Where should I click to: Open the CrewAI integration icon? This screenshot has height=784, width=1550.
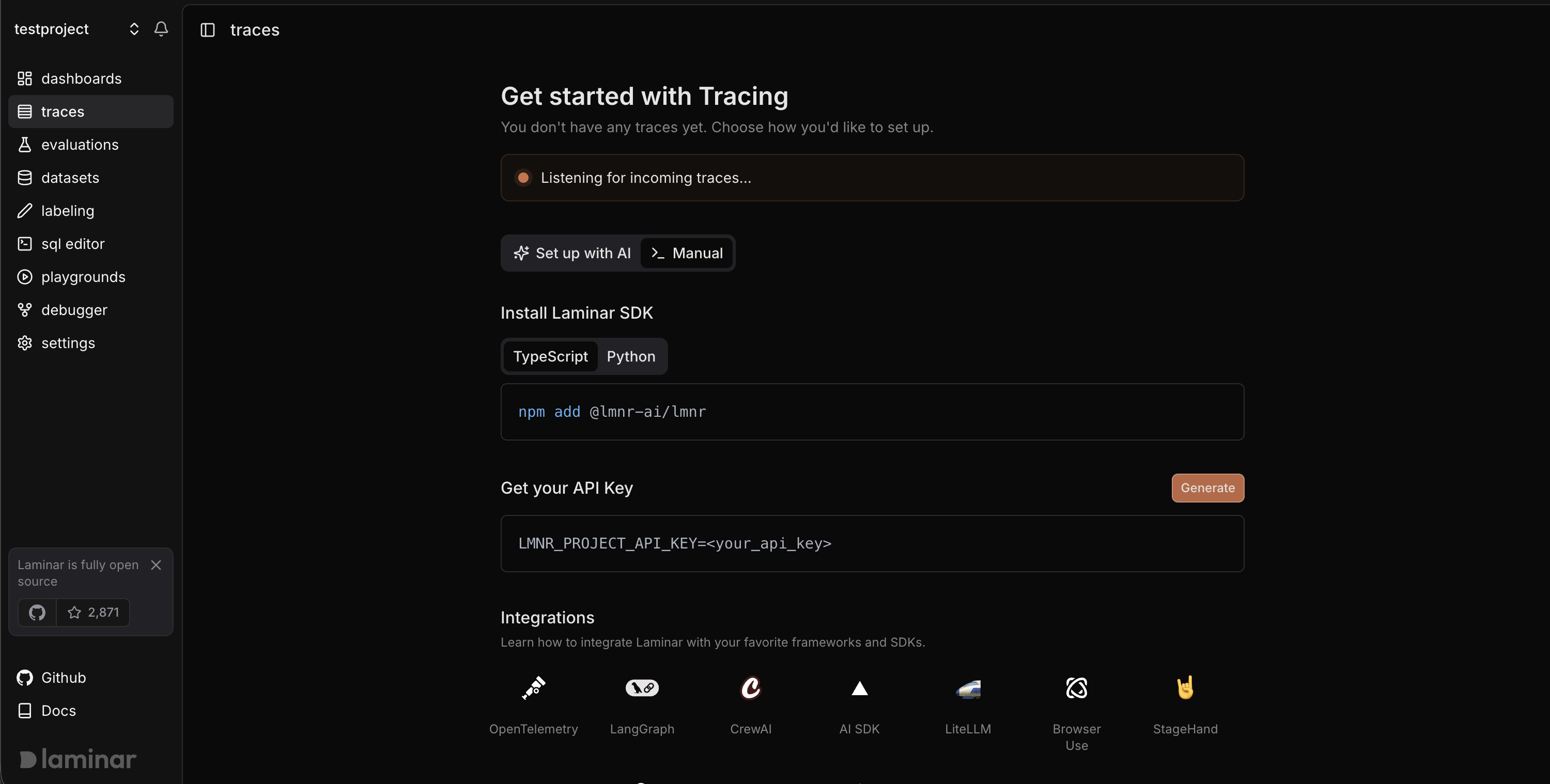[750, 688]
